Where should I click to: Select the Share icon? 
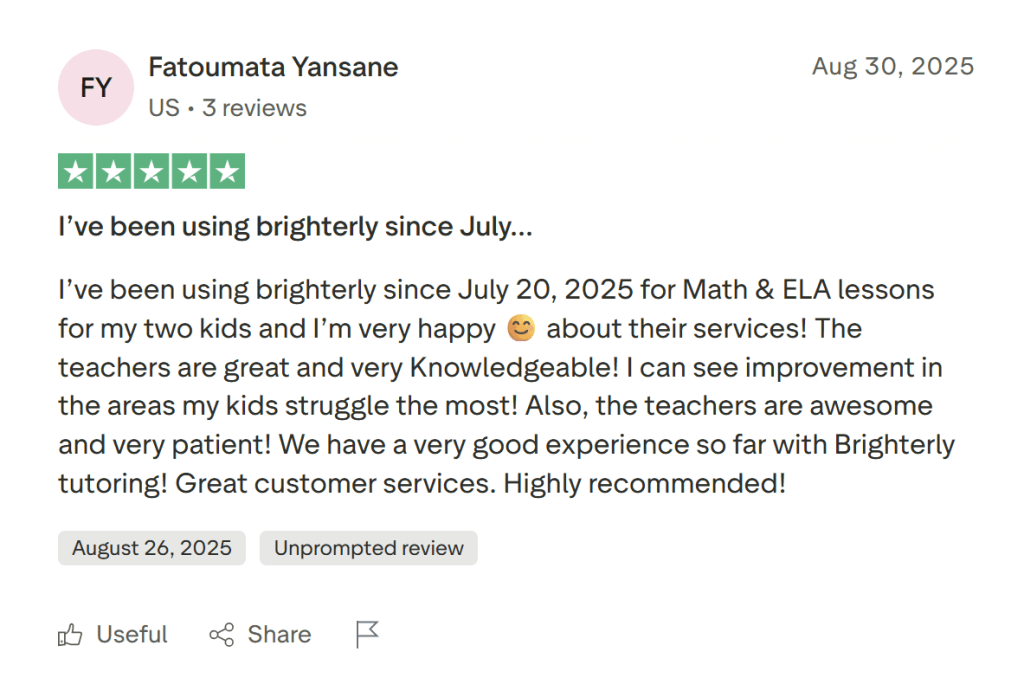(223, 634)
